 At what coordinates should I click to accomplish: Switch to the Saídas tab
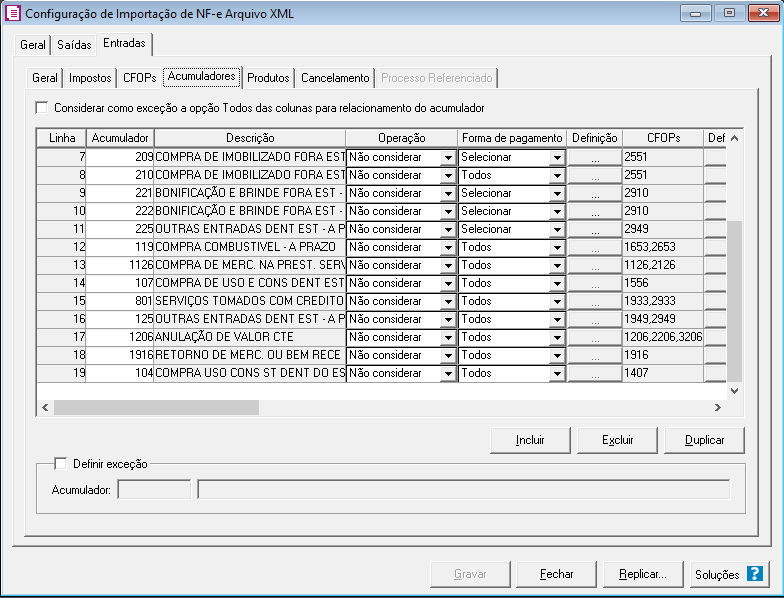pyautogui.click(x=74, y=45)
